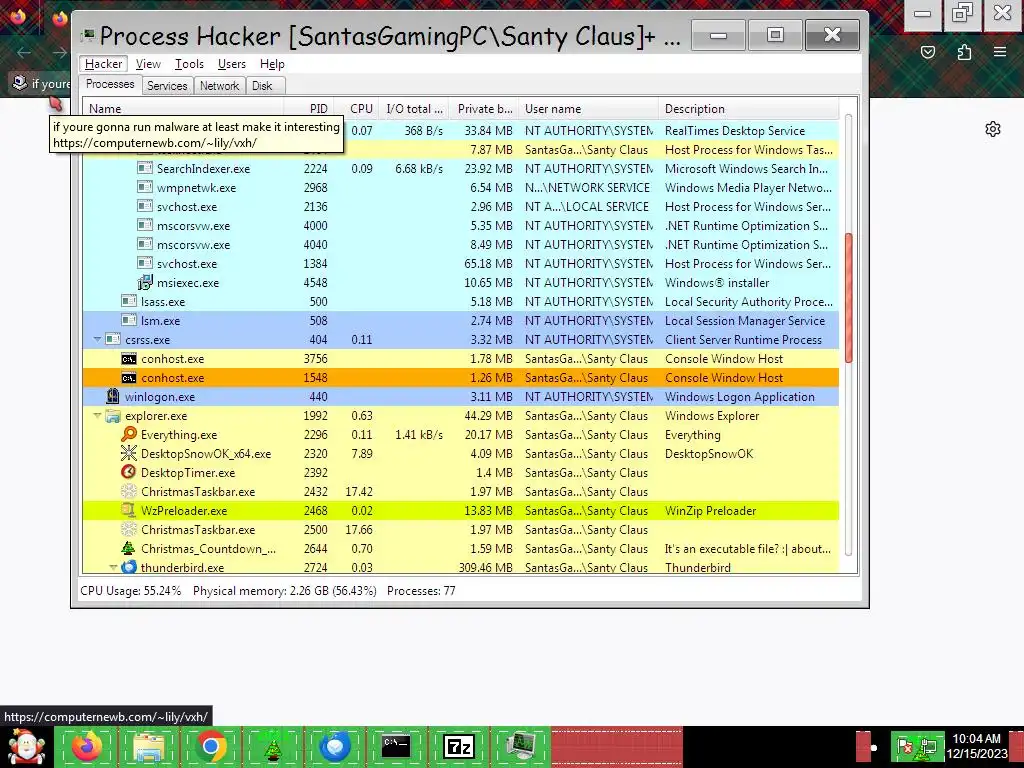Open the Users menu
1024x768 pixels.
pyautogui.click(x=232, y=64)
